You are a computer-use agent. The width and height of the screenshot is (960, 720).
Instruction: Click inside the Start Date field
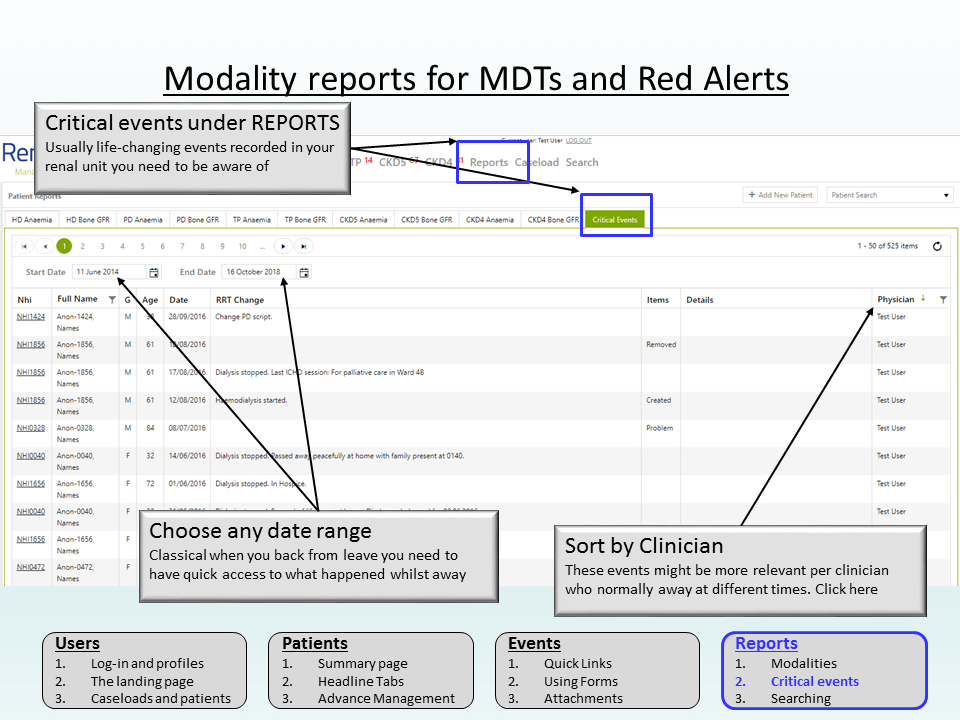tap(108, 272)
